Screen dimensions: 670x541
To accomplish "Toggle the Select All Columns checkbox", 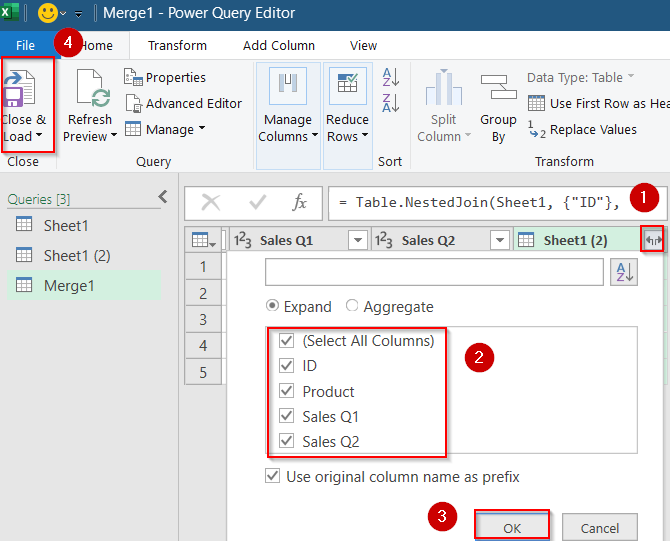I will pos(286,341).
